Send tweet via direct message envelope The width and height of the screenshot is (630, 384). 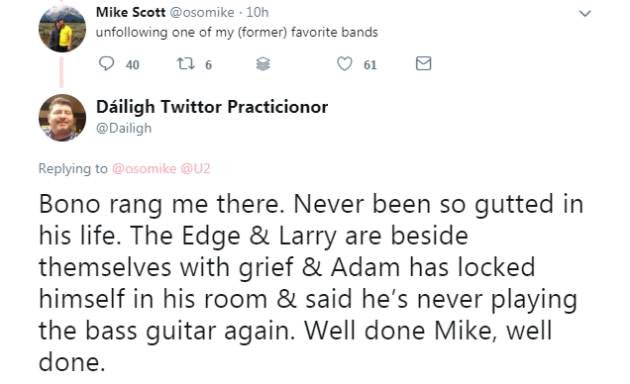click(x=423, y=63)
